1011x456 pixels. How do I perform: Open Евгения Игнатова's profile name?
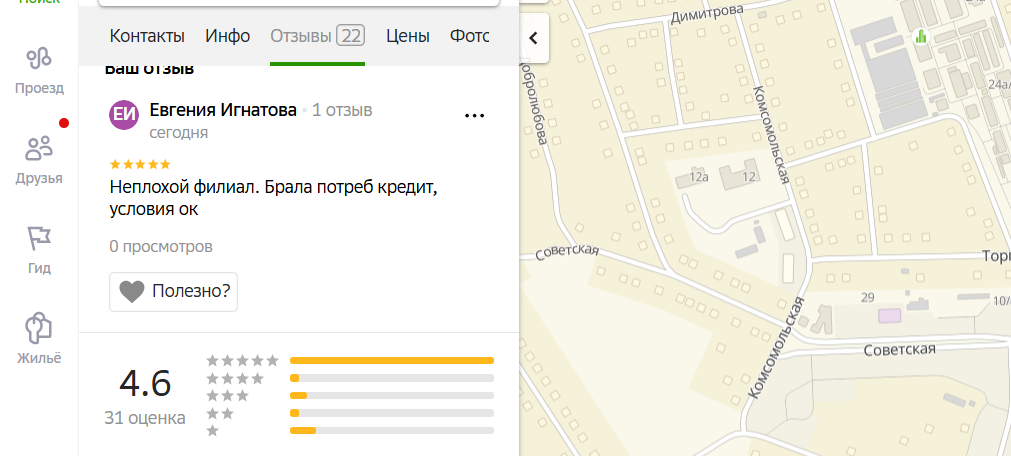point(223,110)
